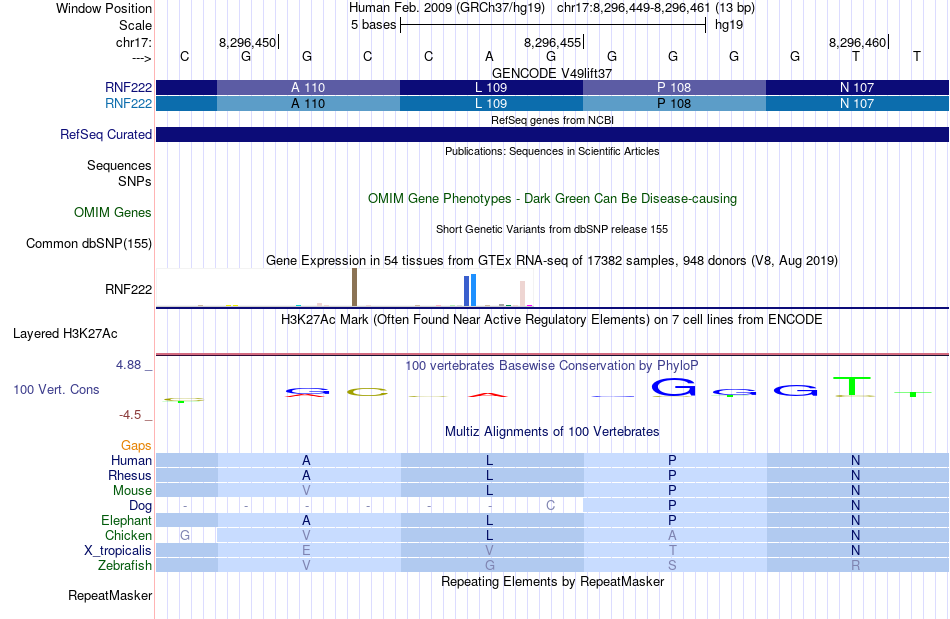Select the Elephant species row label

coord(127,520)
